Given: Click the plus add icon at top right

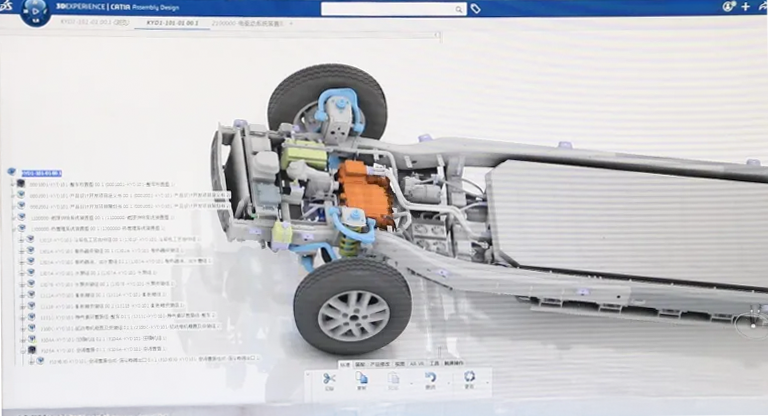Looking at the screenshot, I should click(745, 7).
